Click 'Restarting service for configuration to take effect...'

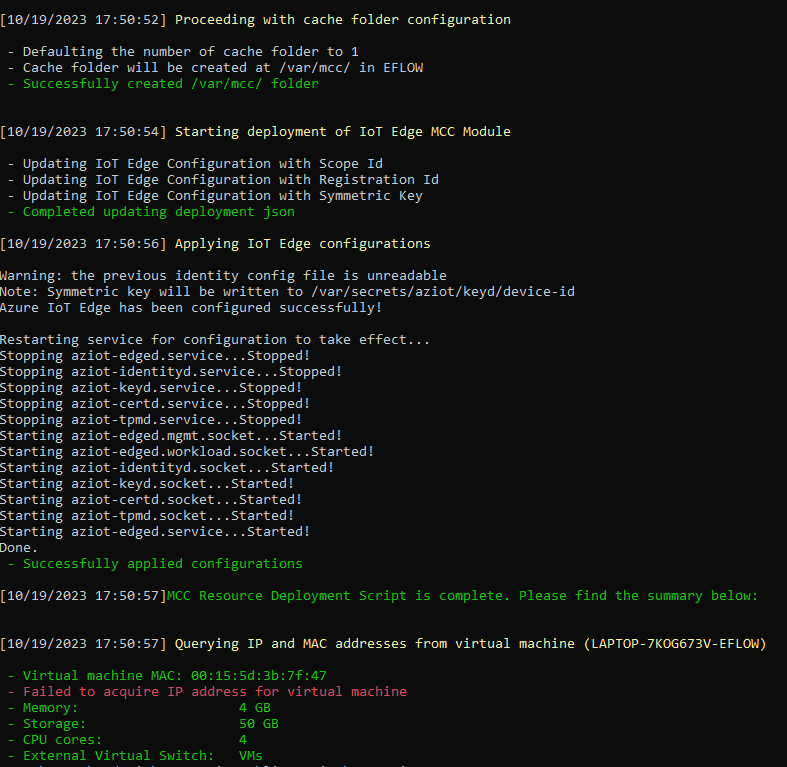click(x=215, y=340)
